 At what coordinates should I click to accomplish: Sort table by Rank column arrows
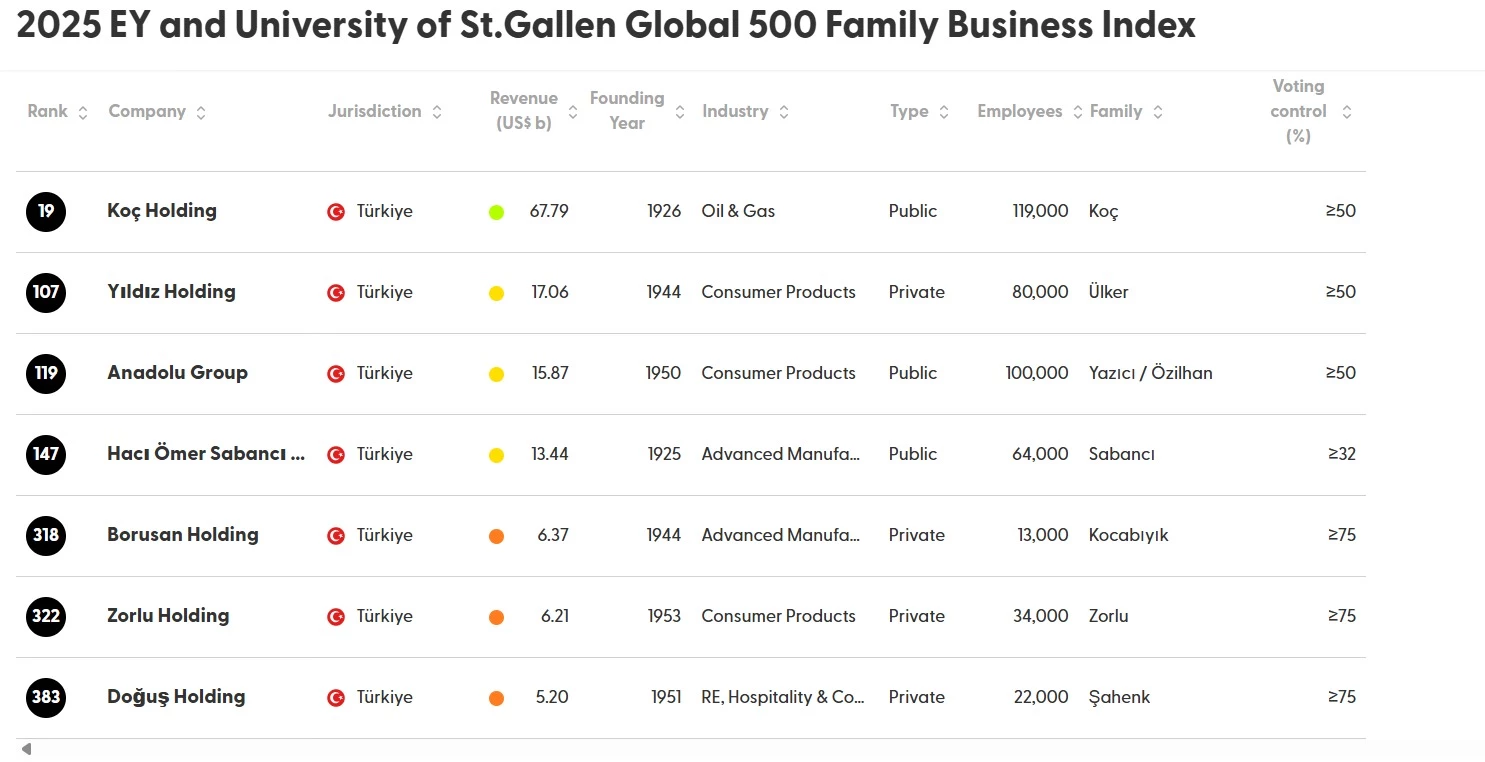[83, 112]
